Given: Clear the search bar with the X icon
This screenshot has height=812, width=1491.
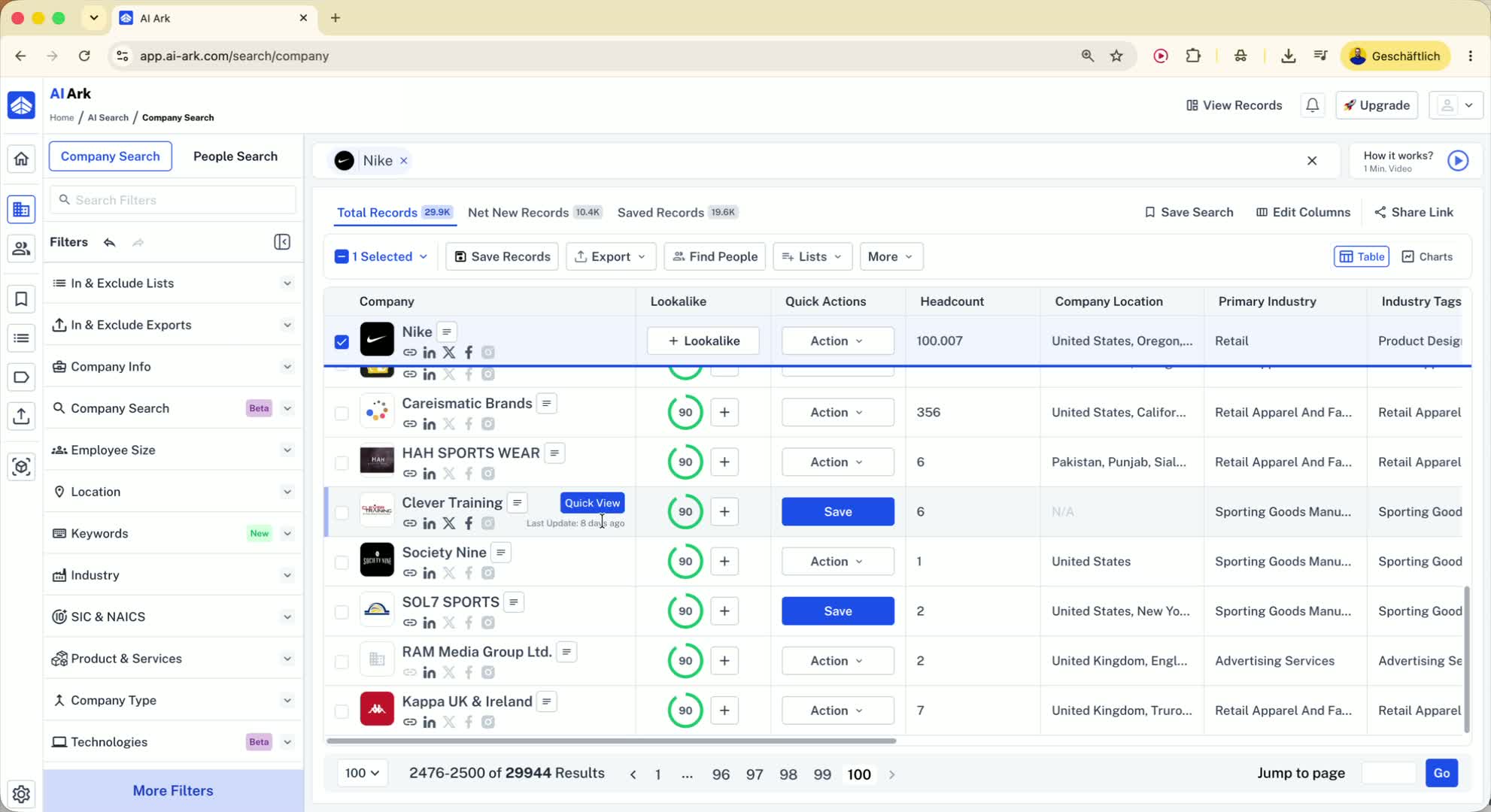Looking at the screenshot, I should 1312,161.
